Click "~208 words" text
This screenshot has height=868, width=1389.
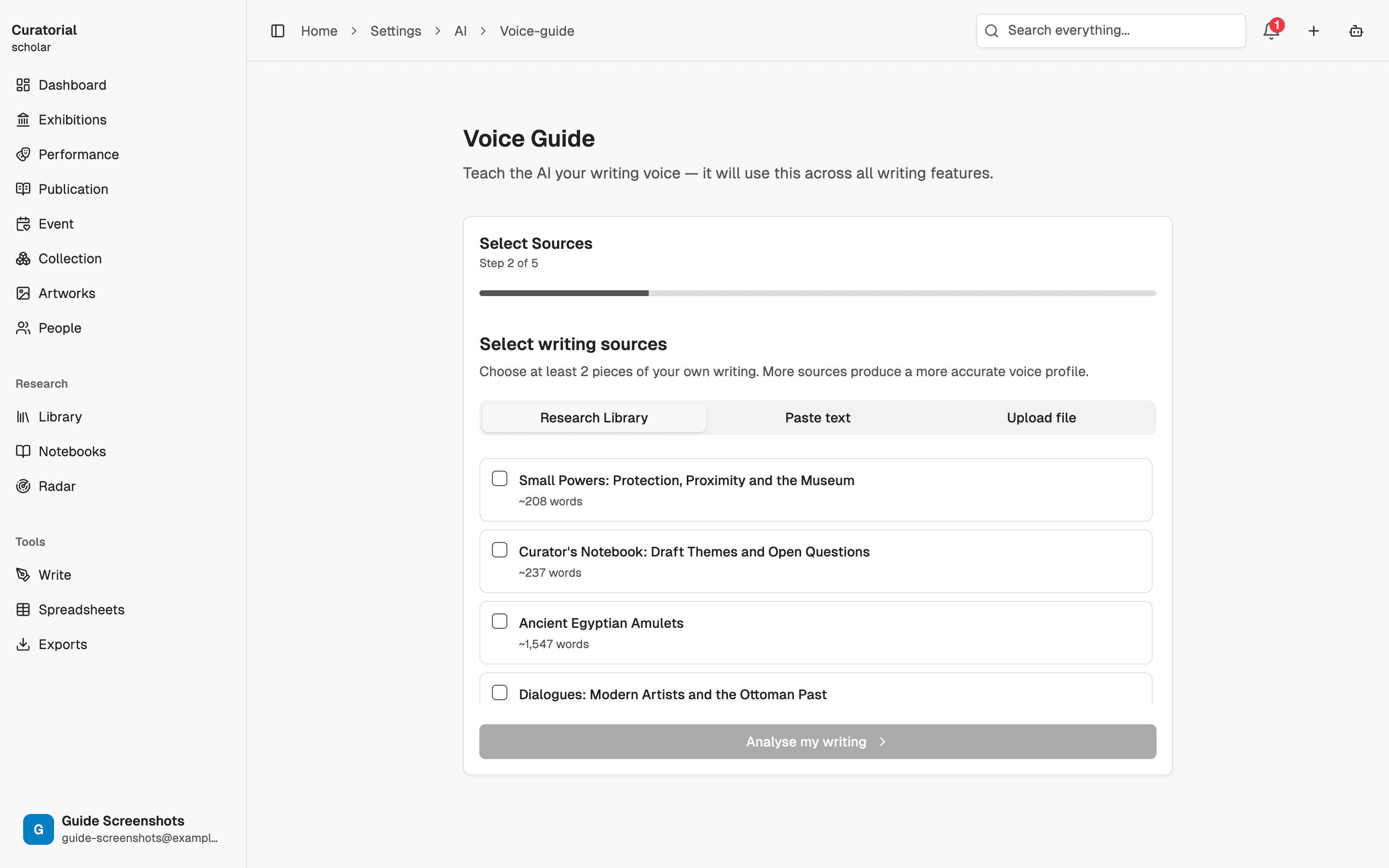(550, 501)
